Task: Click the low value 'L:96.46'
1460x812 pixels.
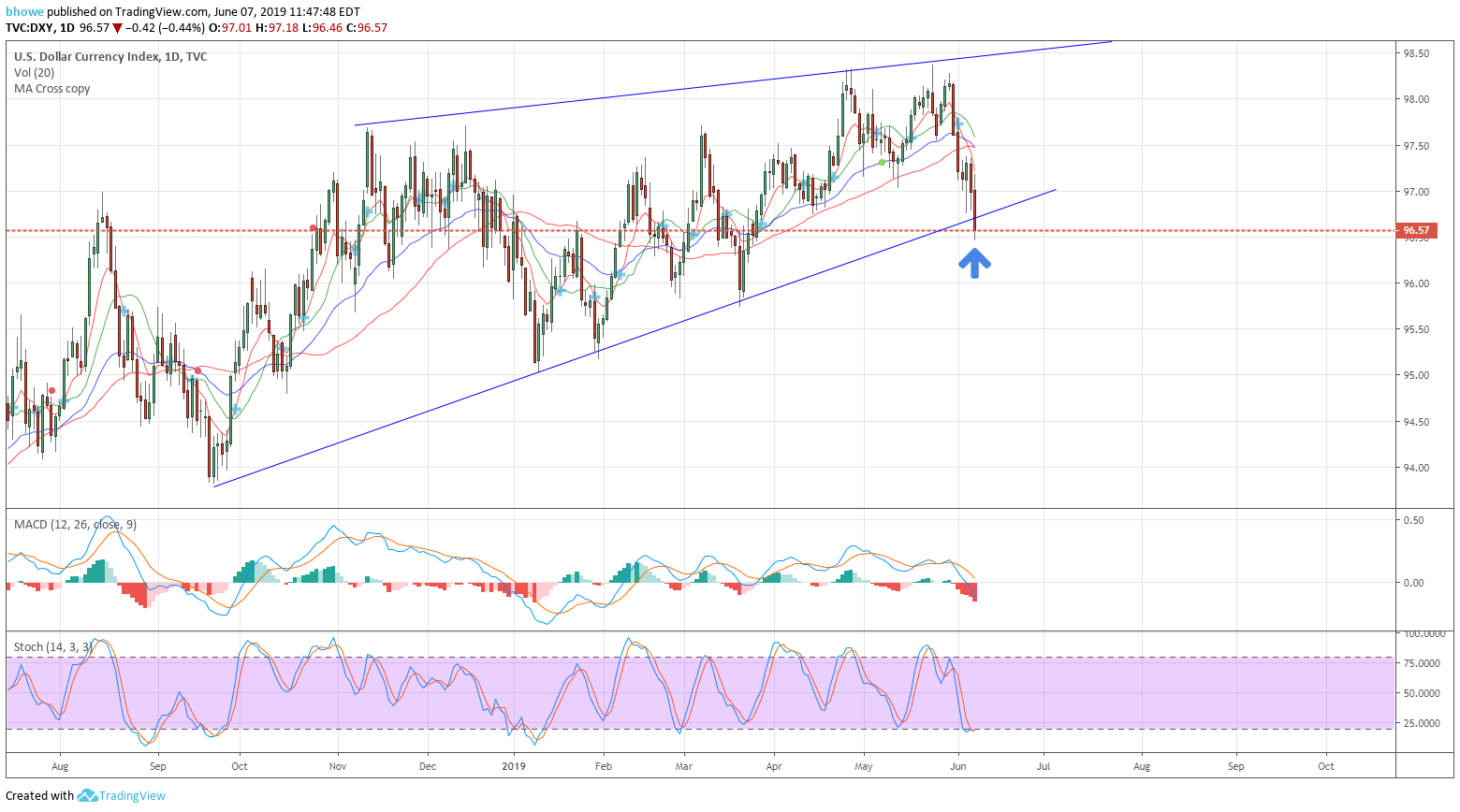Action: click(x=322, y=28)
